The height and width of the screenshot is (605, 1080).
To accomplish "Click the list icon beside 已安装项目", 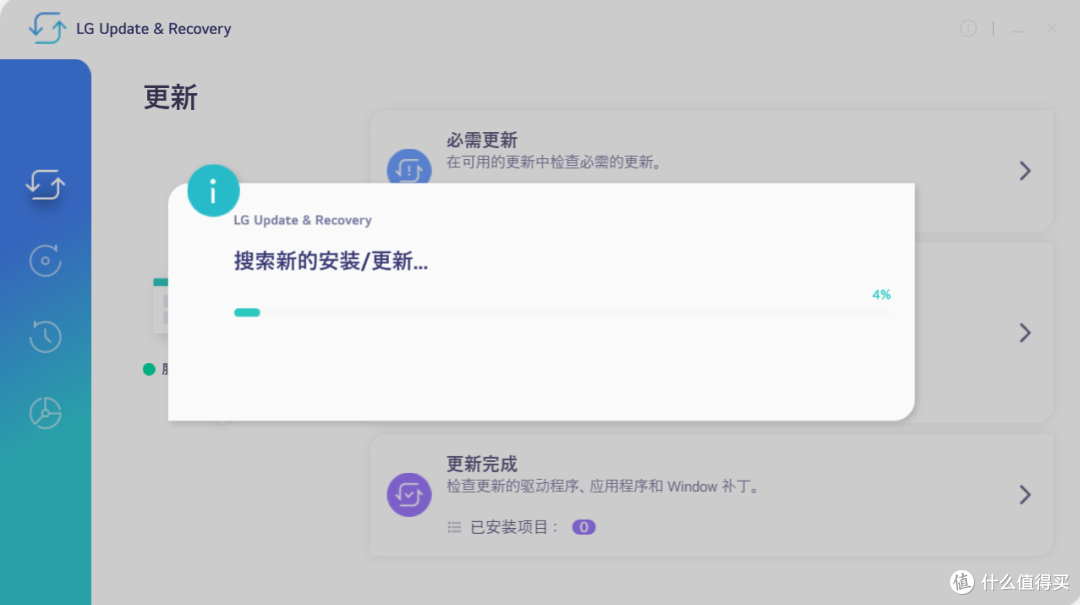I will 454,527.
